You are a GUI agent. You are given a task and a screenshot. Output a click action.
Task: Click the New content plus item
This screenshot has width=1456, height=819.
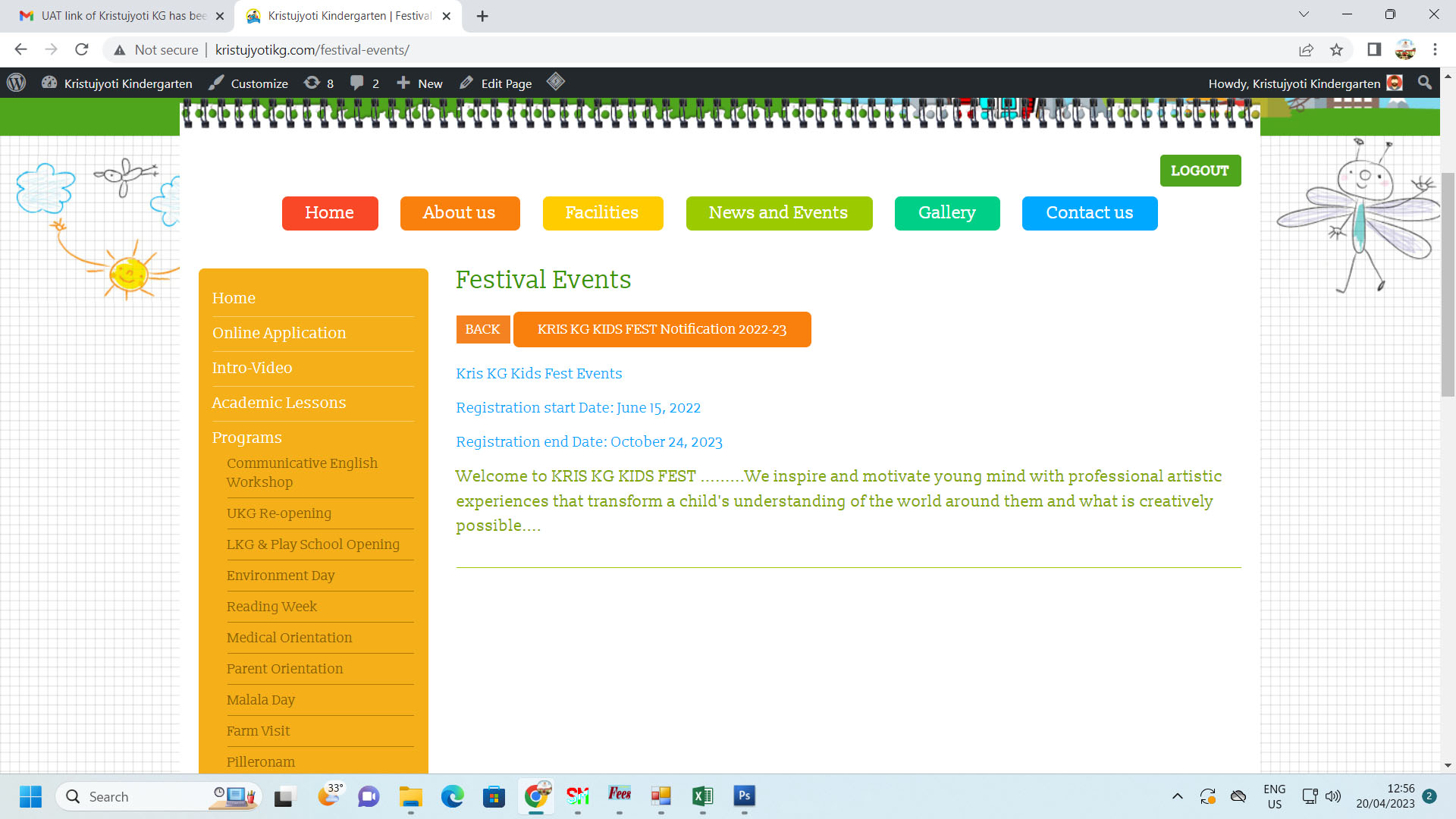(419, 83)
